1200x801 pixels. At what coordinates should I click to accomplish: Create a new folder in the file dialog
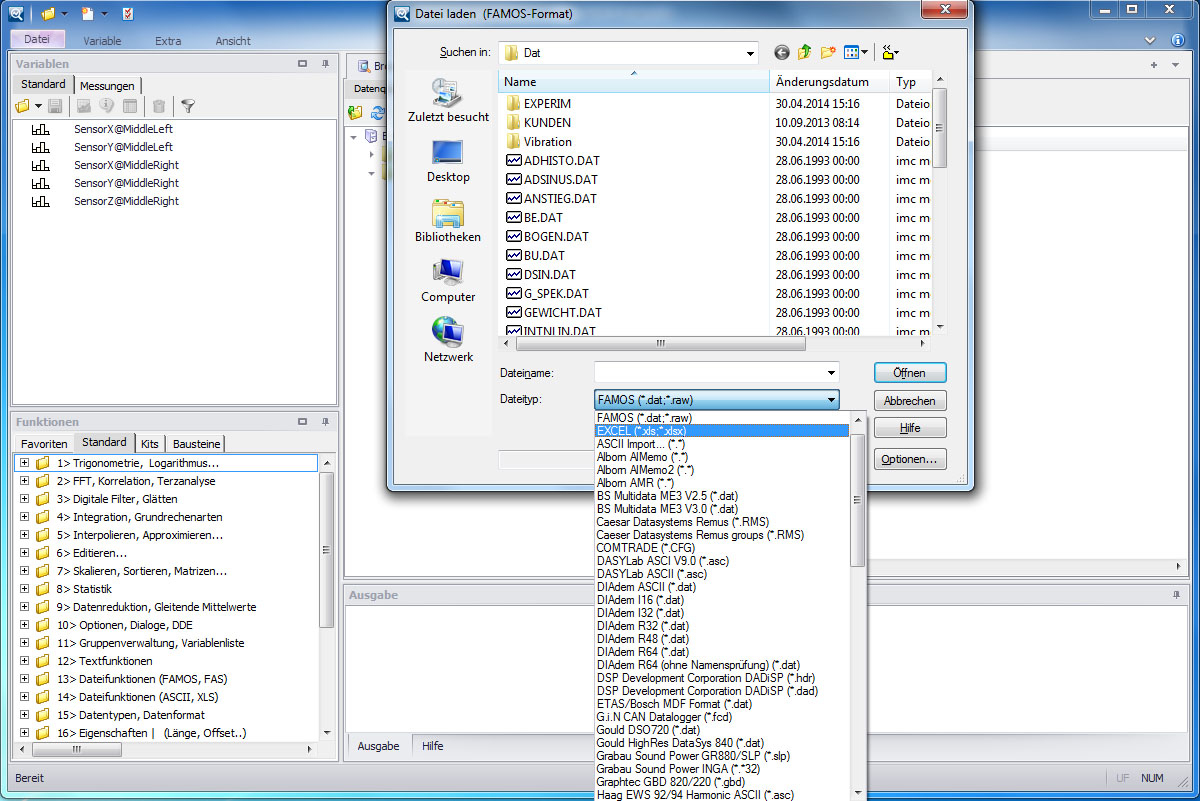click(x=828, y=53)
